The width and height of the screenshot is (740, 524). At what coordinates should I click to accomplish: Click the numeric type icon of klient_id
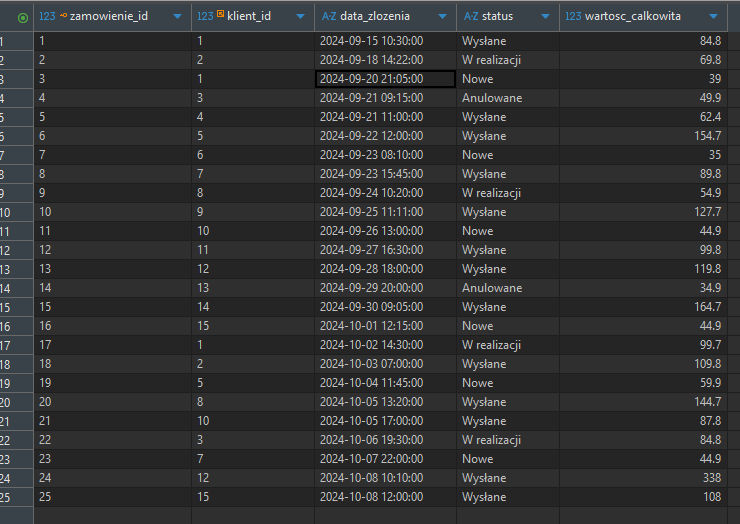point(206,17)
